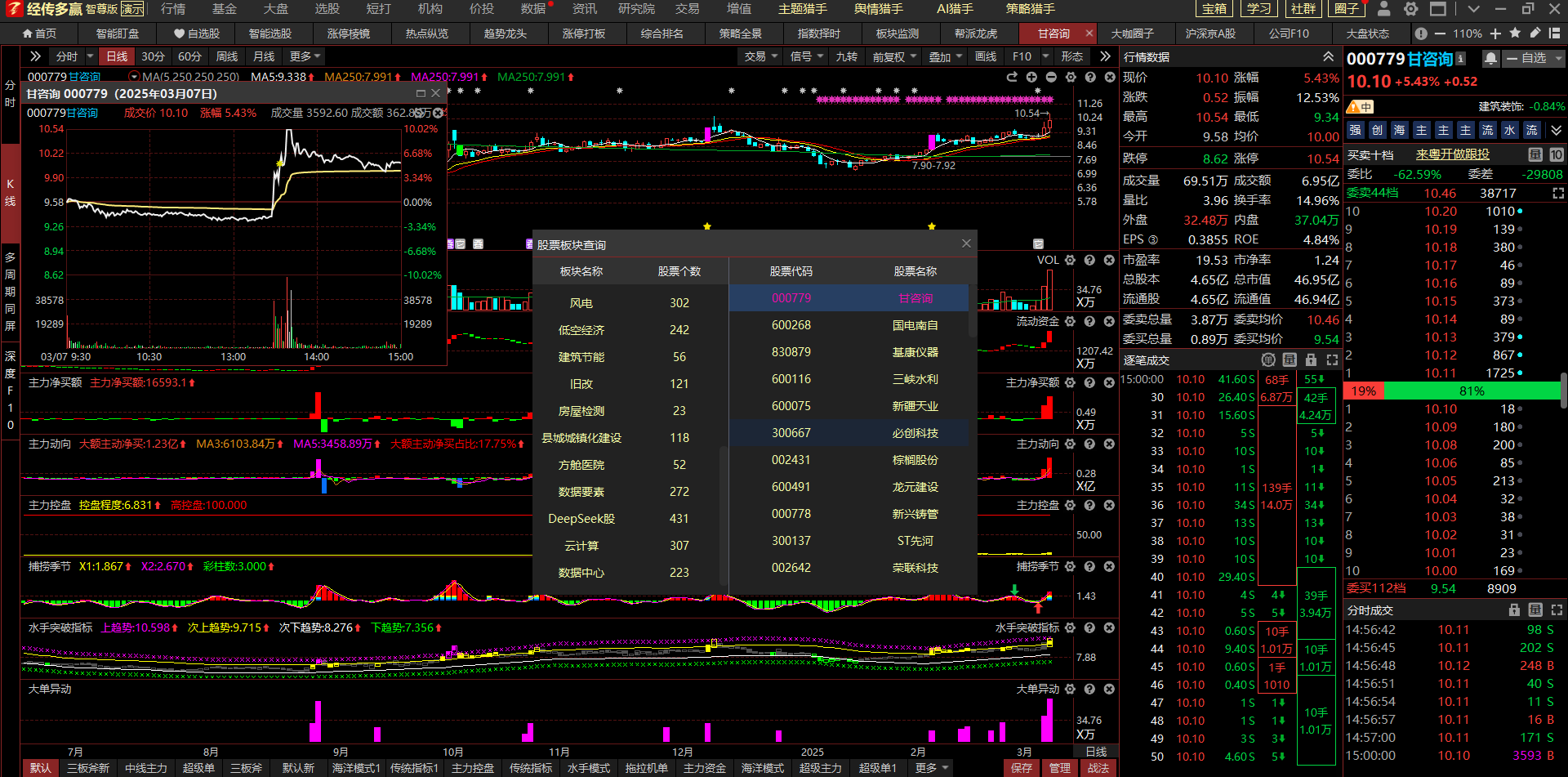The image size is (1568, 777).
Task: Switch chart period to 日线
Action: (117, 56)
